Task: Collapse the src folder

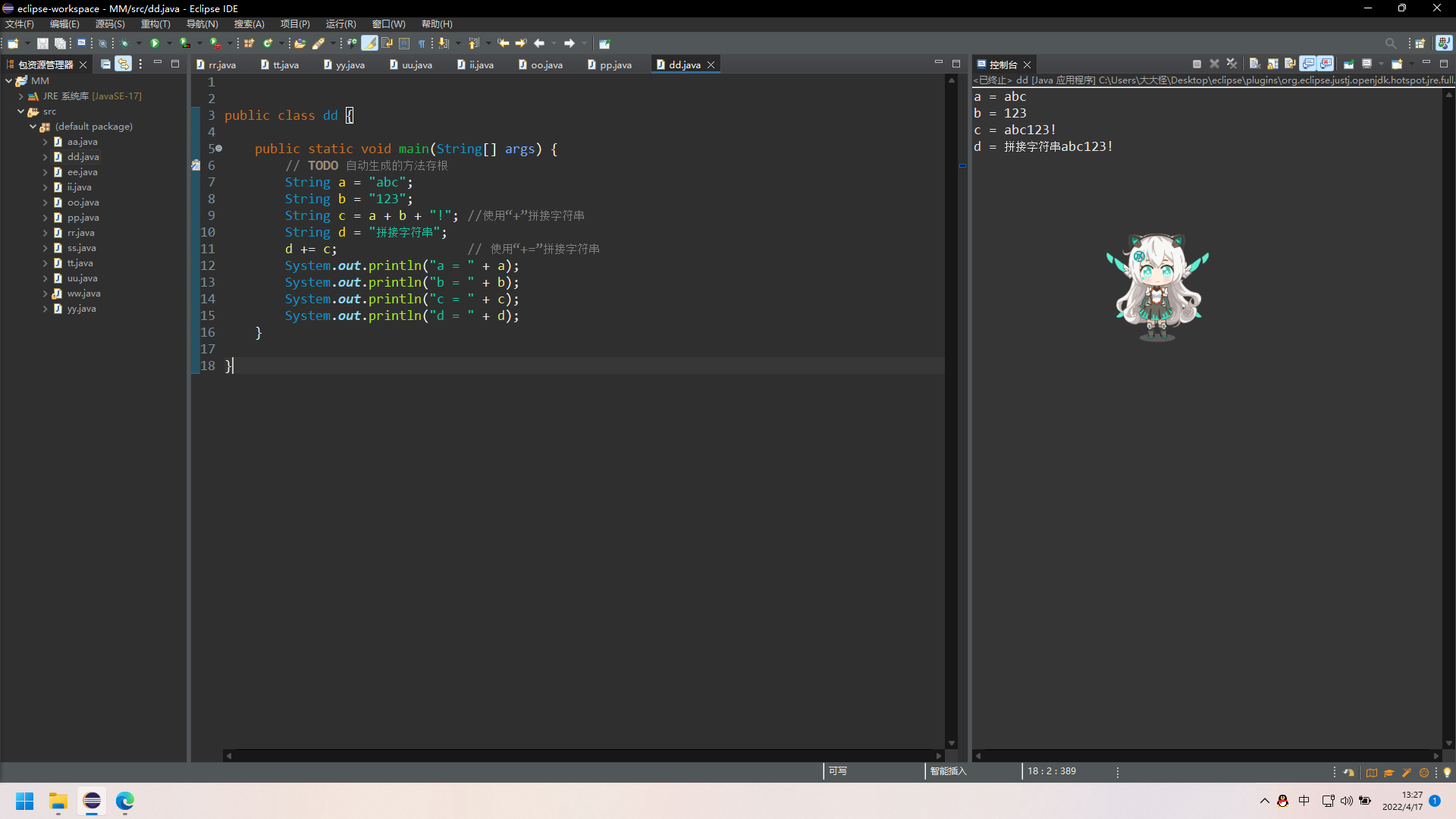Action: pos(21,111)
